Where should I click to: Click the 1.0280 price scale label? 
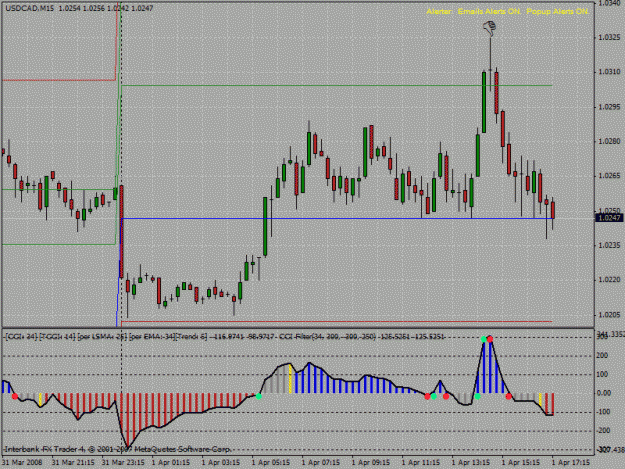pyautogui.click(x=610, y=141)
